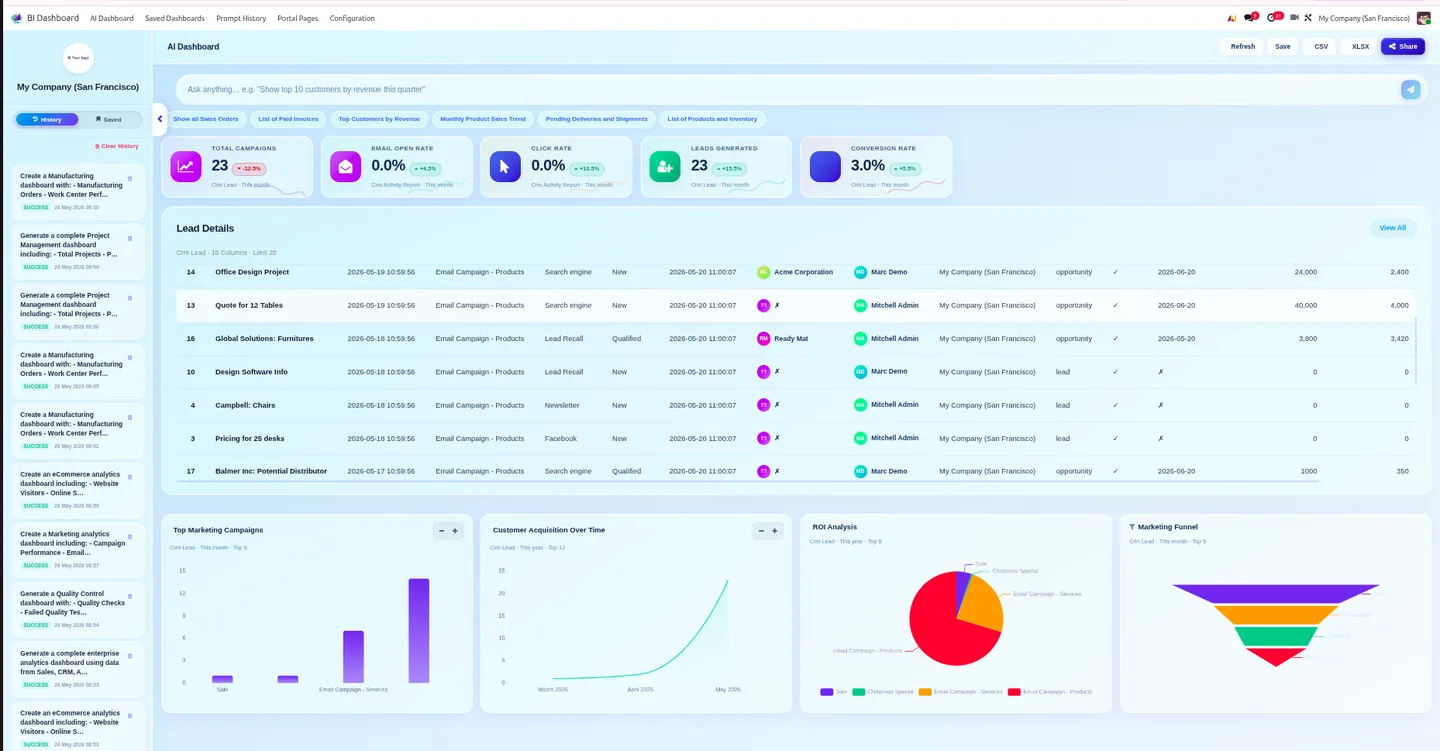Click the lead name "Balmer Inc: Potential Distributor"

(271, 471)
